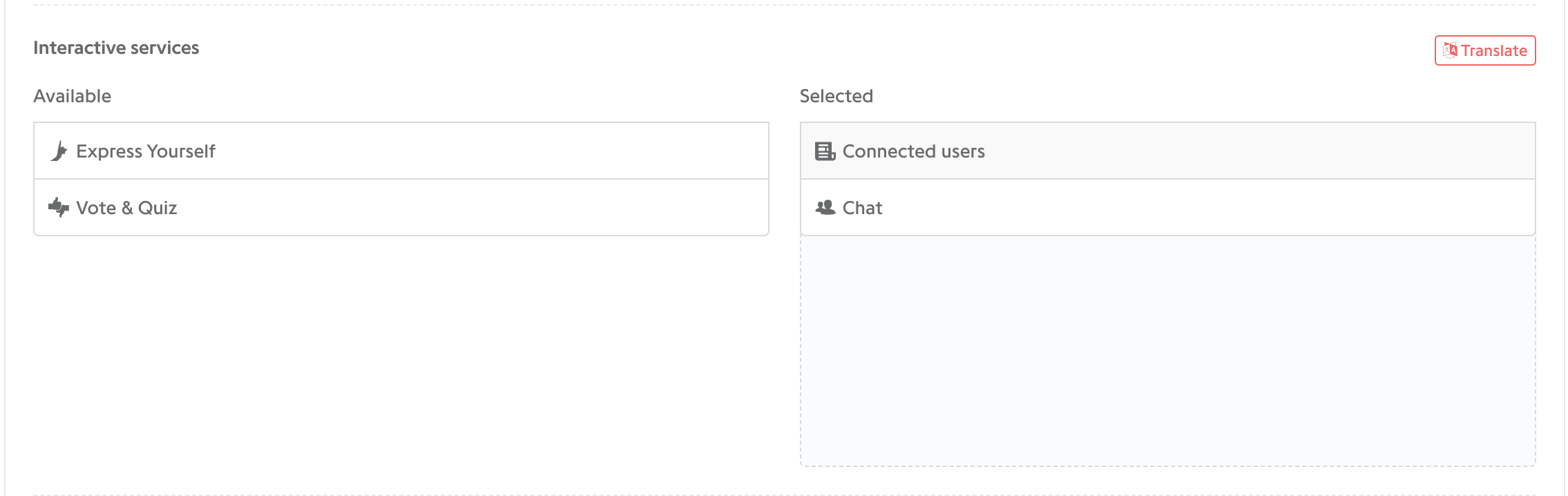
Task: Click the Available column heading
Action: coord(72,96)
